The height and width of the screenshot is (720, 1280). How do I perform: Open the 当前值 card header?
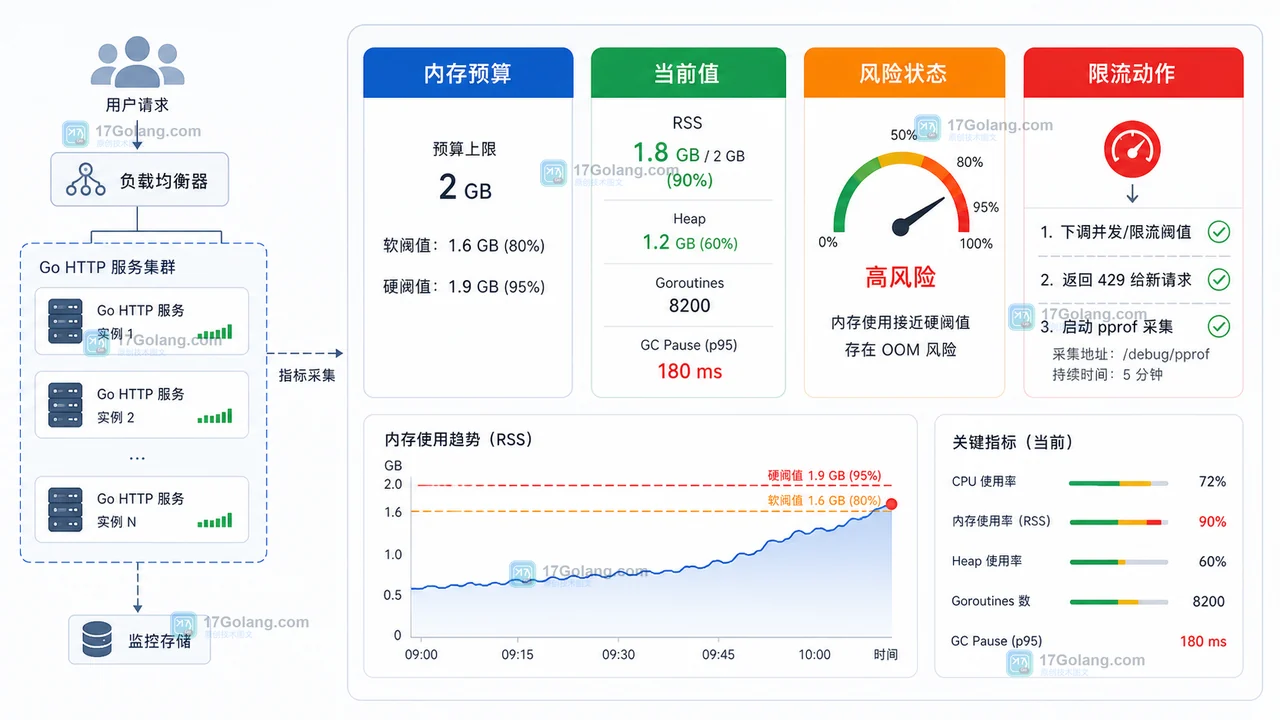point(687,73)
